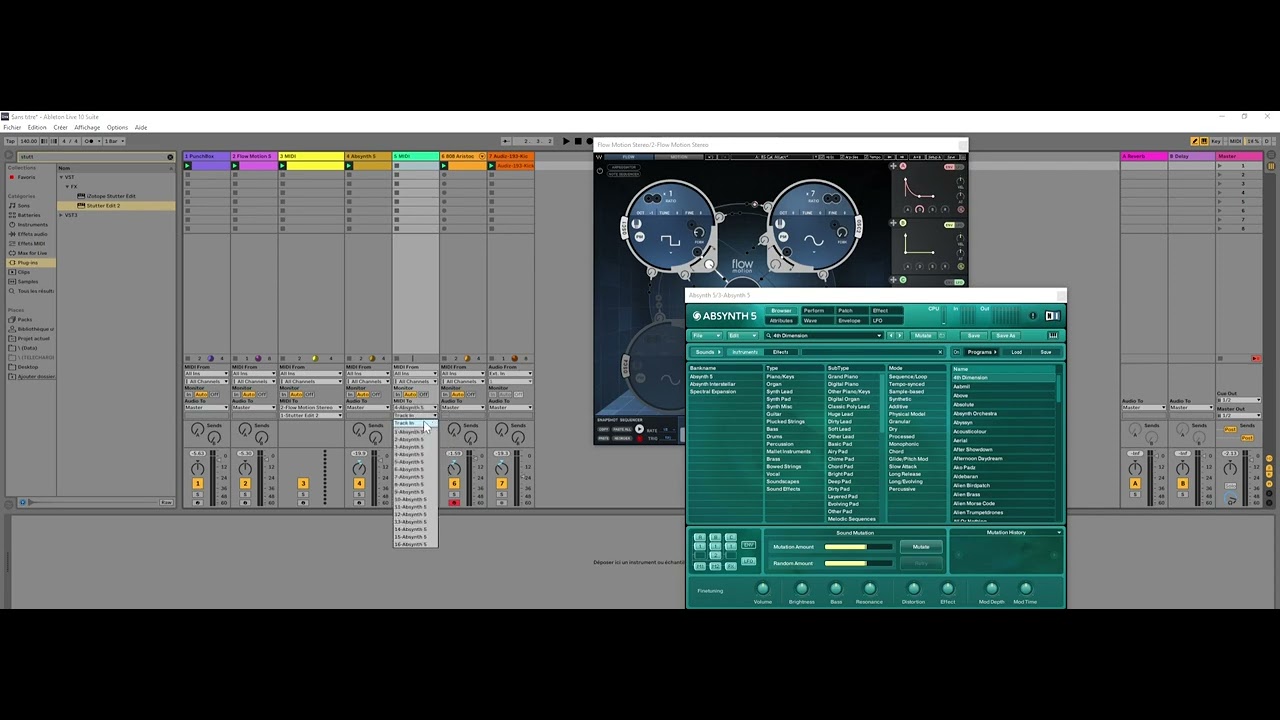Click the Save As button in Absynth
Viewport: 1280px width, 720px height.
(1004, 336)
